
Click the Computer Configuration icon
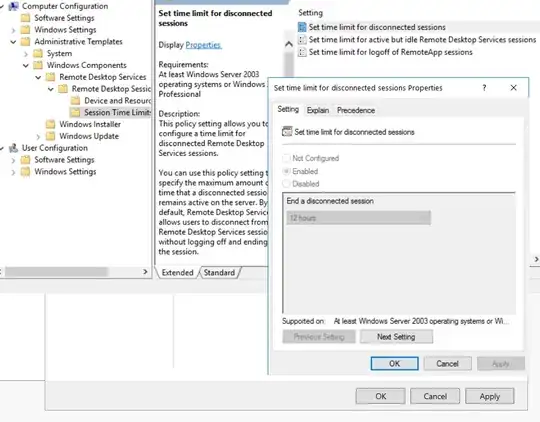tap(13, 6)
